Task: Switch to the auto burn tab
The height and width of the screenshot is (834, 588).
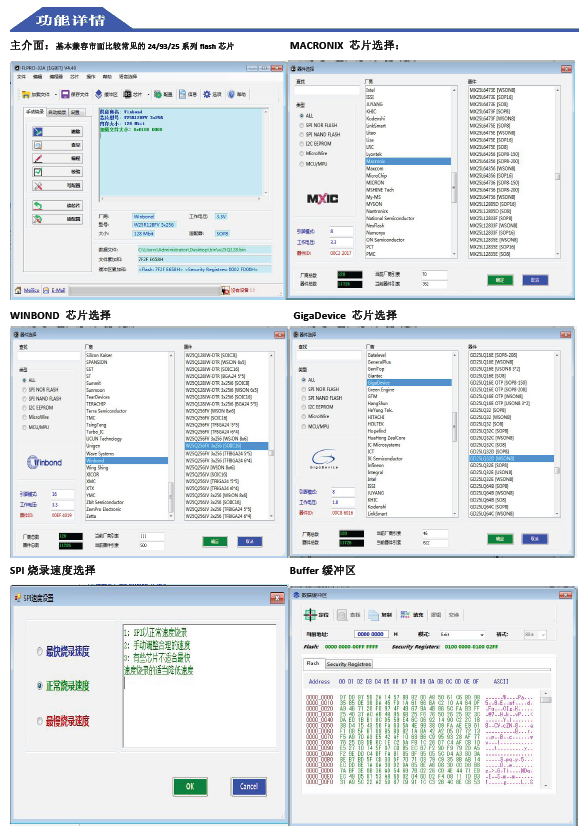Action: [x=57, y=112]
